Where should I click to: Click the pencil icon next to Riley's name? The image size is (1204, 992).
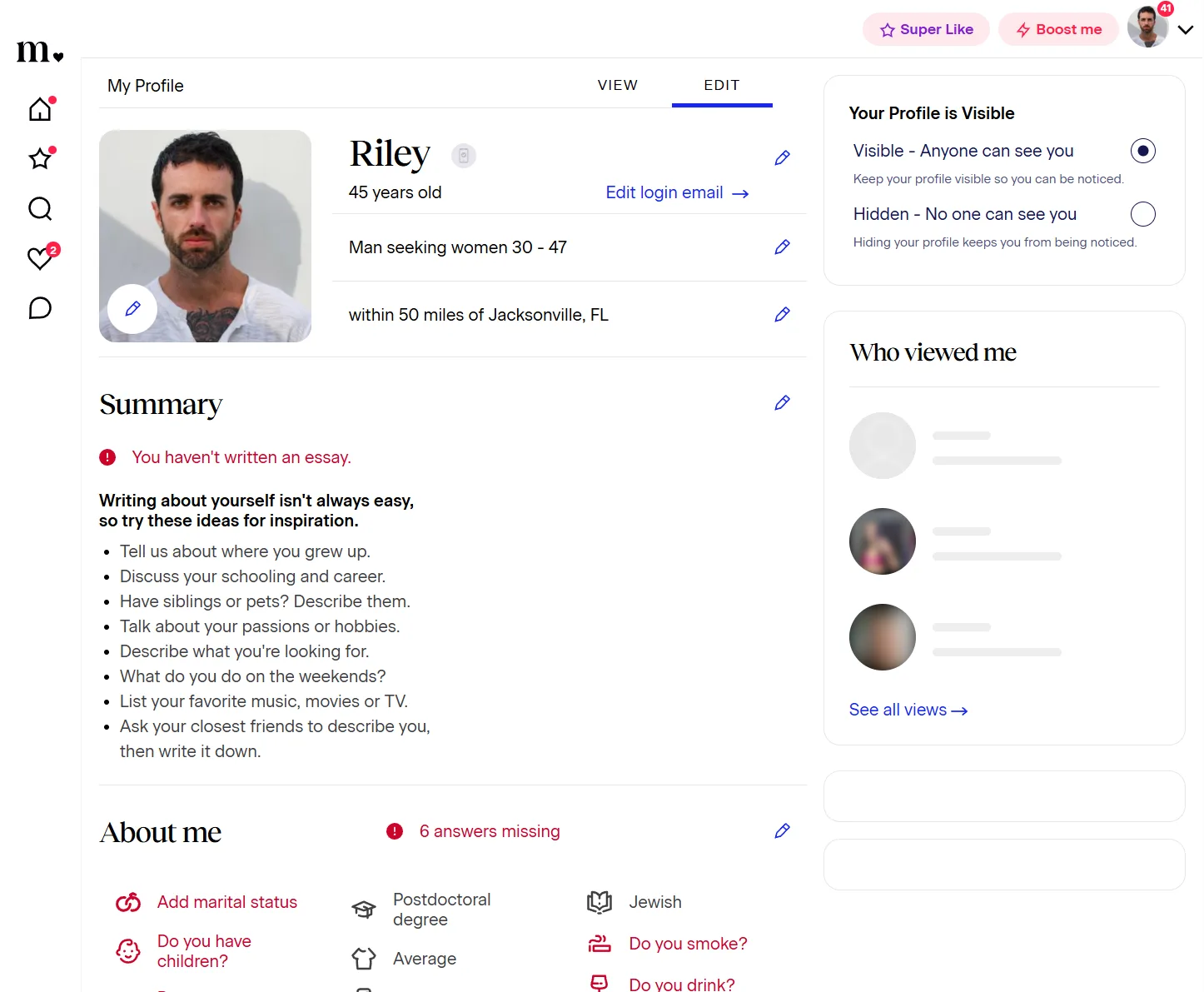coord(782,157)
